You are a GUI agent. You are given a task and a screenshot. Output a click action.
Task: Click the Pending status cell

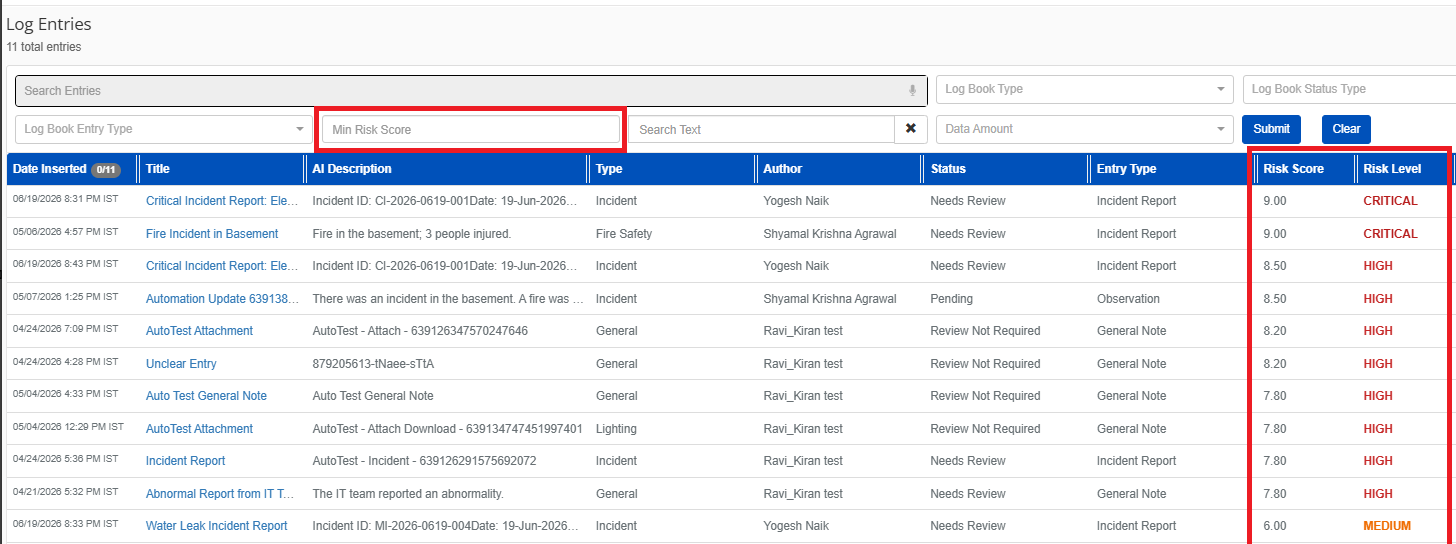coord(952,299)
